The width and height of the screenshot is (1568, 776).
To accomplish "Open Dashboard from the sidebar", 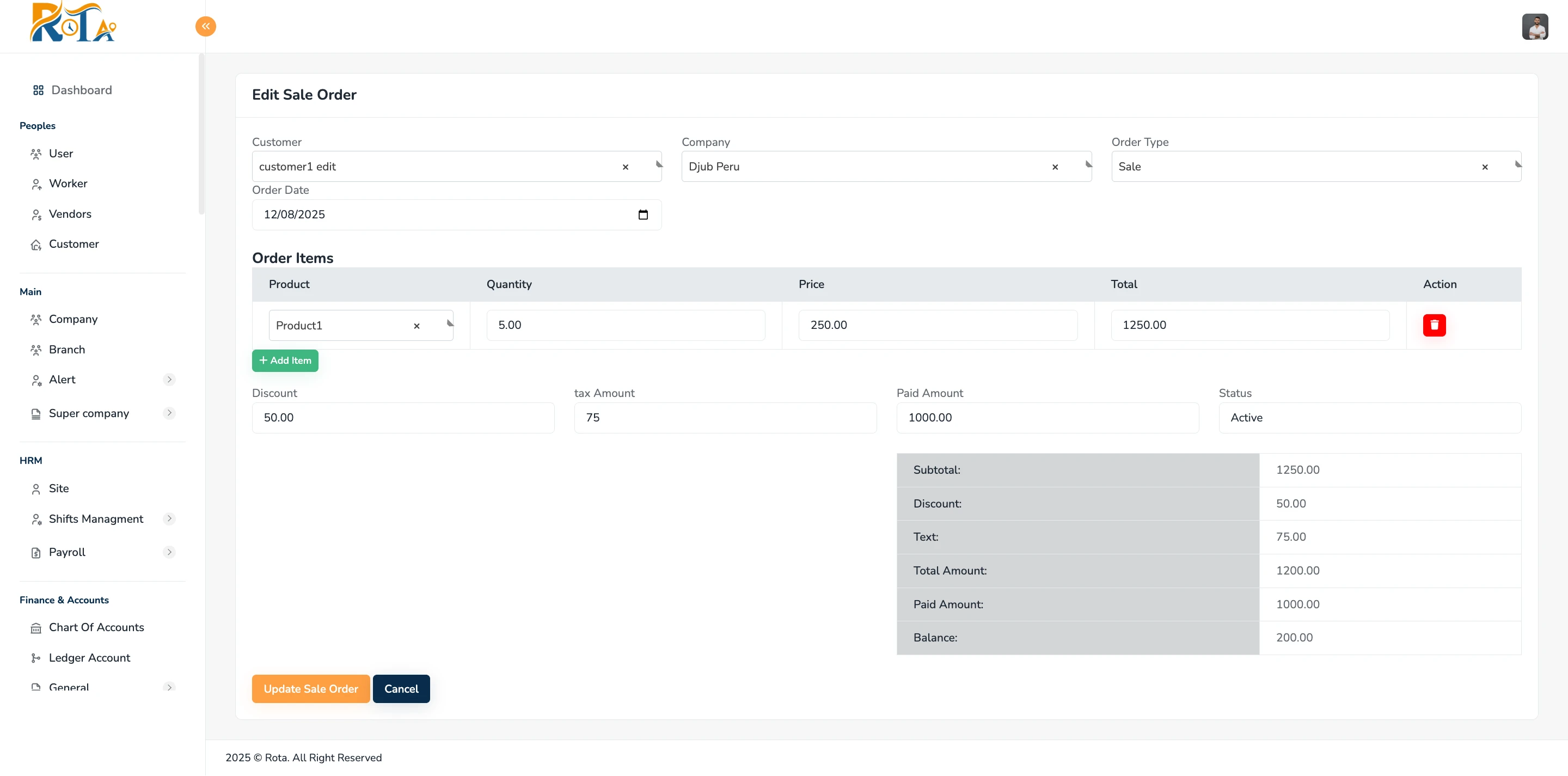I will (x=81, y=90).
